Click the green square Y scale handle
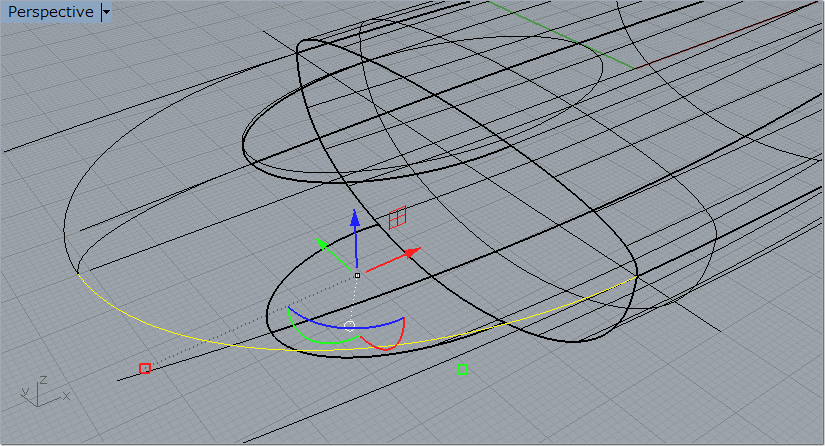 pyautogui.click(x=462, y=369)
